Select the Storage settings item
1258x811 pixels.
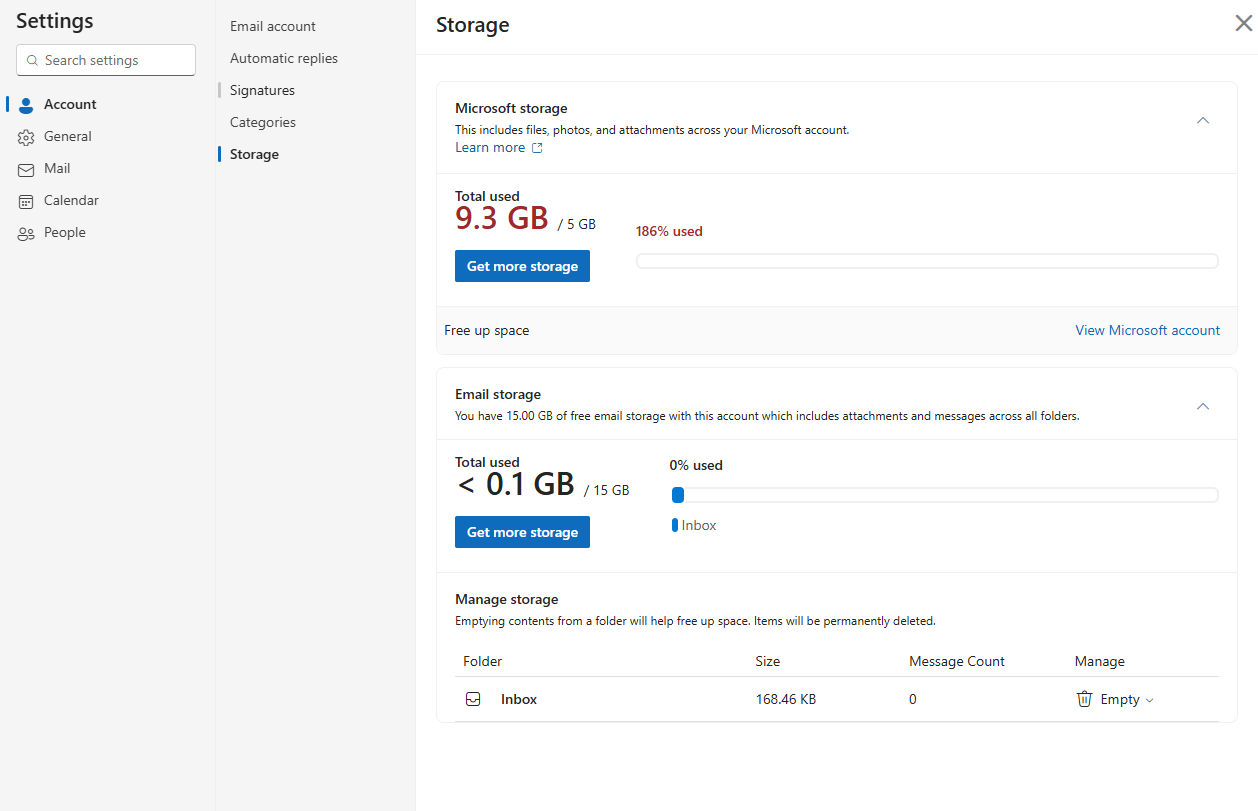click(254, 154)
